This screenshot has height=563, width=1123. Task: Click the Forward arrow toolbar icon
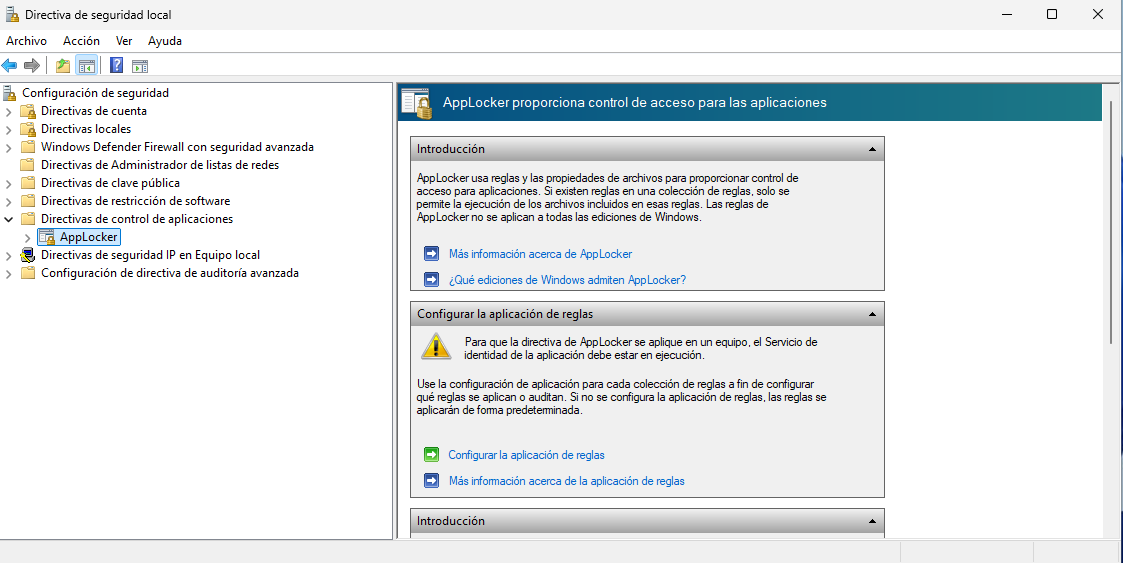[32, 66]
